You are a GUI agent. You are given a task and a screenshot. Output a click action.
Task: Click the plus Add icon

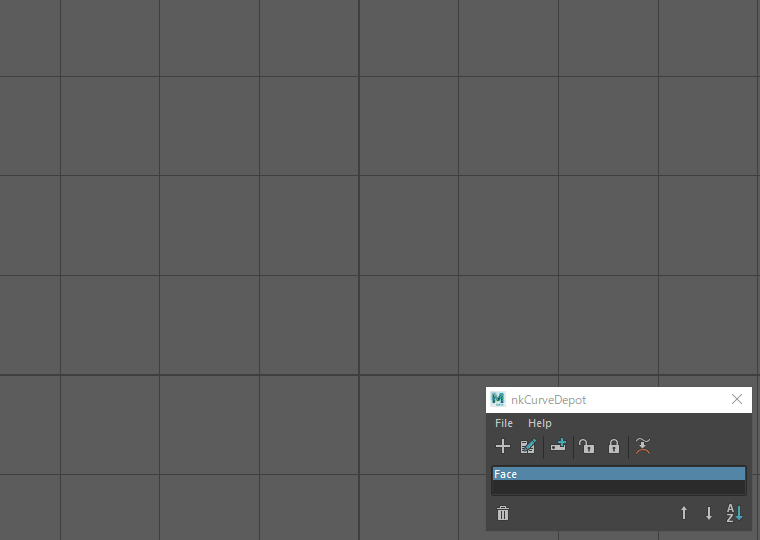[503, 446]
